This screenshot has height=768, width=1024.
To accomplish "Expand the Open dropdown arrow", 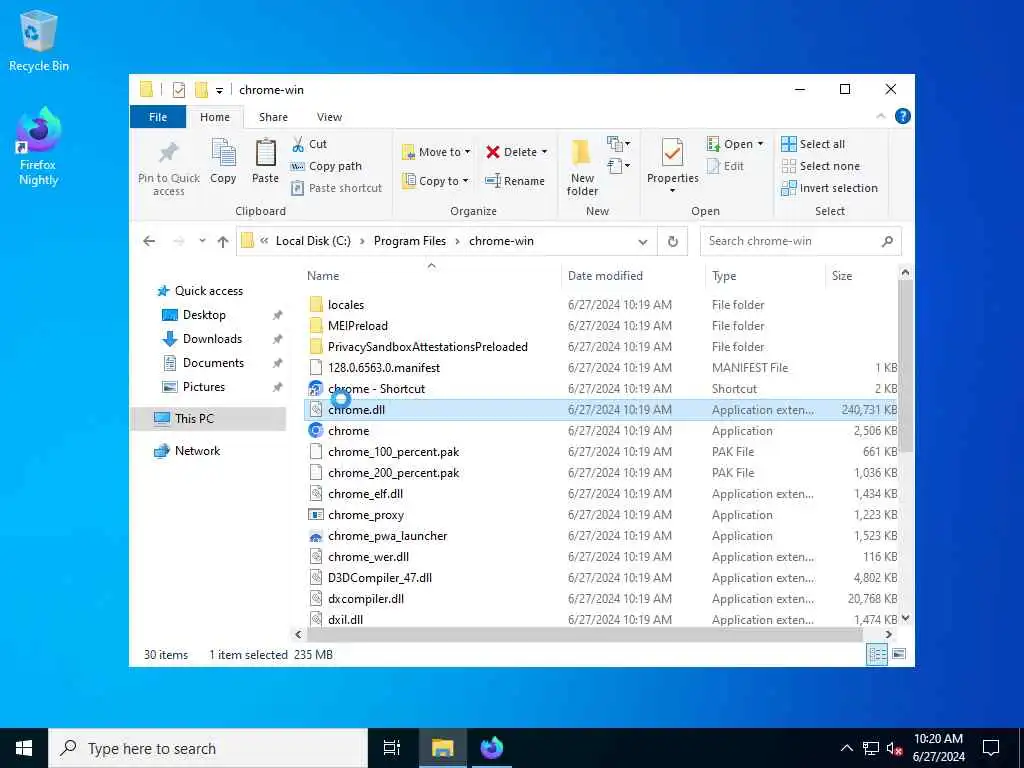I will pos(760,144).
